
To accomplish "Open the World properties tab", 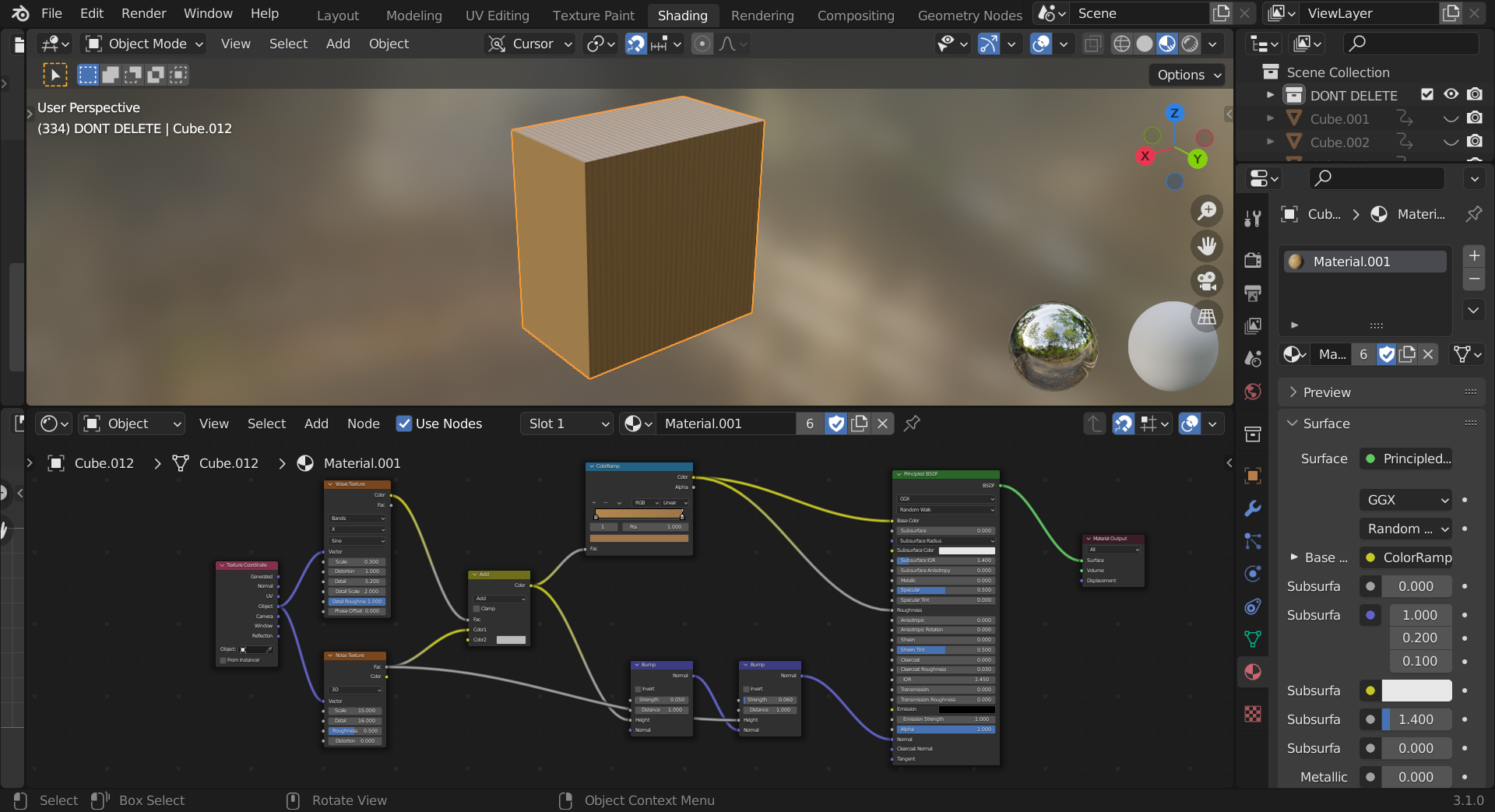I will [1253, 391].
